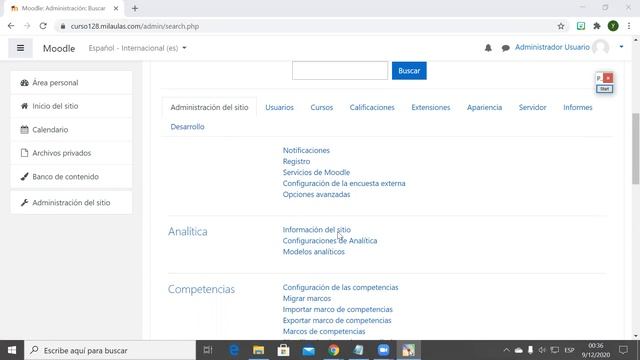Open a new browser tab
This screenshot has width=640, height=360.
135,9
